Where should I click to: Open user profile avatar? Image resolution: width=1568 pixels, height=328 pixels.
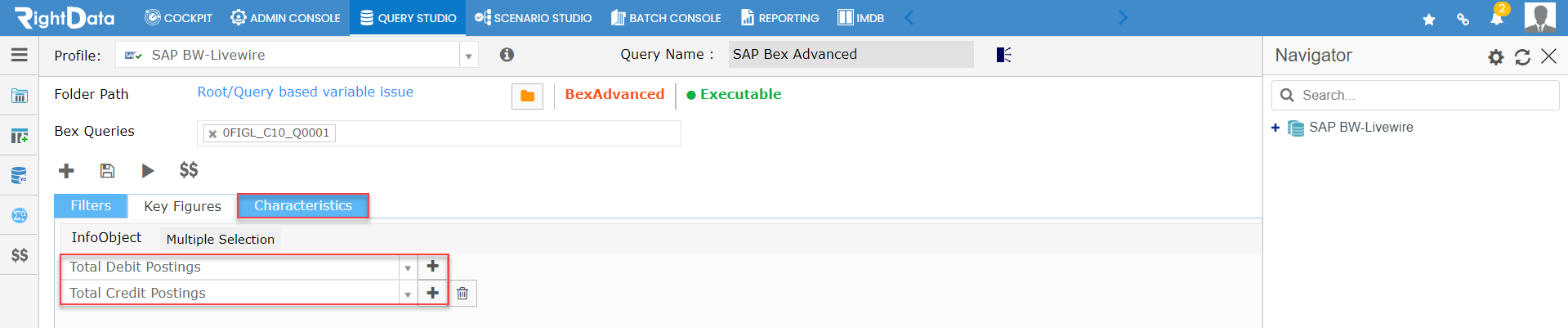tap(1540, 17)
